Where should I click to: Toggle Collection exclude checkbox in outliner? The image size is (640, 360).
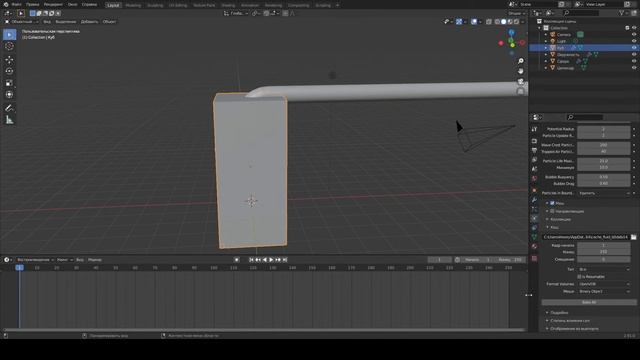[x=627, y=28]
